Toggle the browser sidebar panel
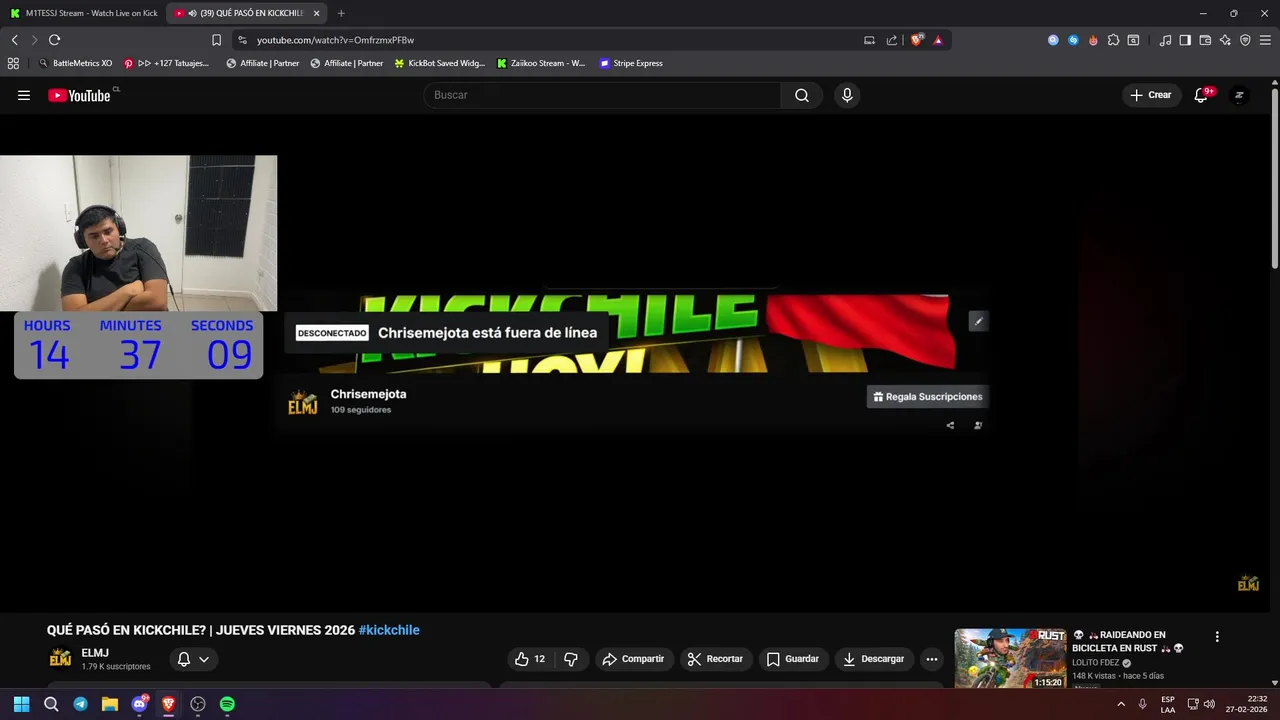Image resolution: width=1280 pixels, height=720 pixels. tap(1185, 40)
